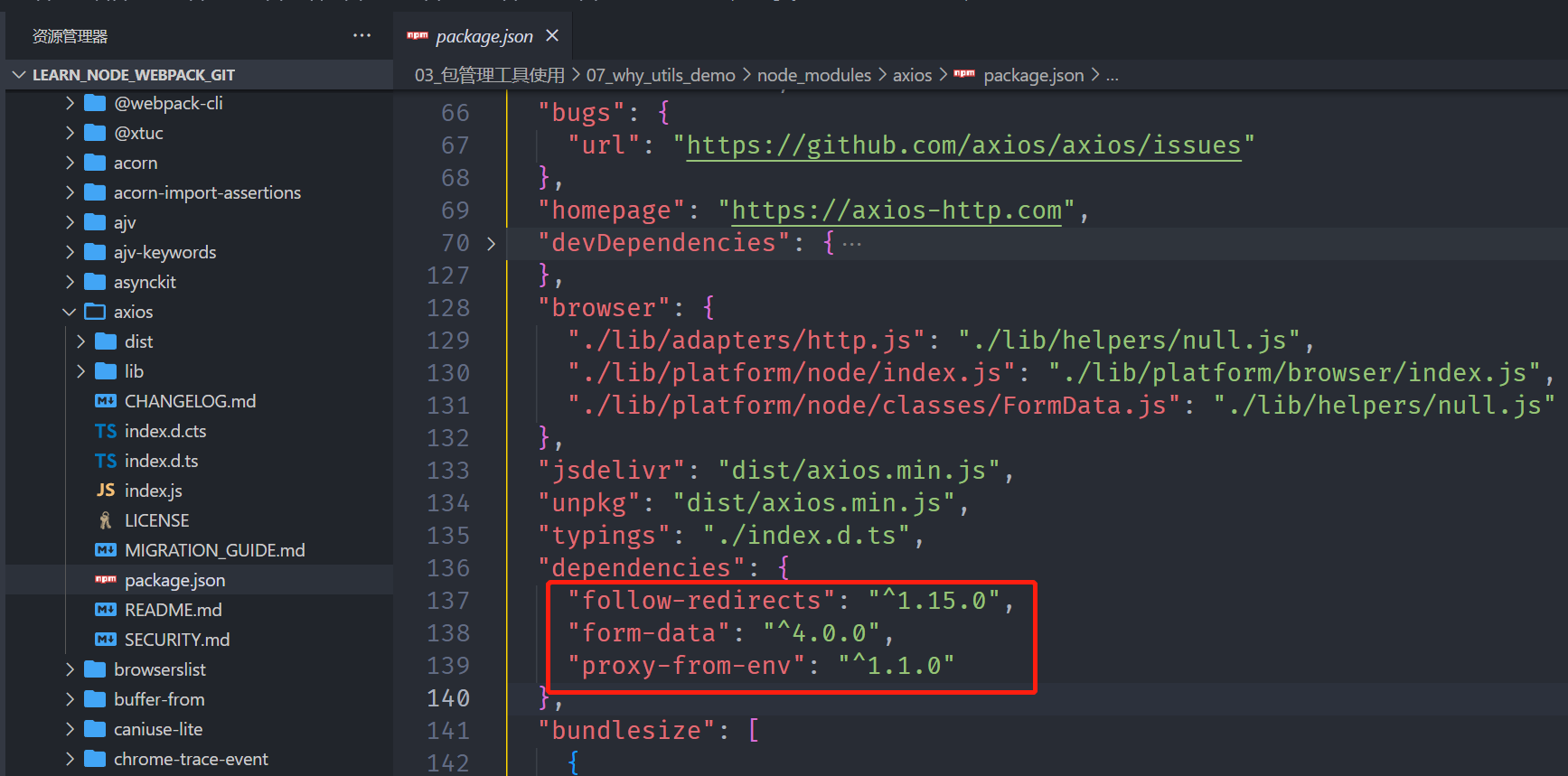1568x776 pixels.
Task: Open explorer more actions ellipsis menu
Action: (361, 36)
